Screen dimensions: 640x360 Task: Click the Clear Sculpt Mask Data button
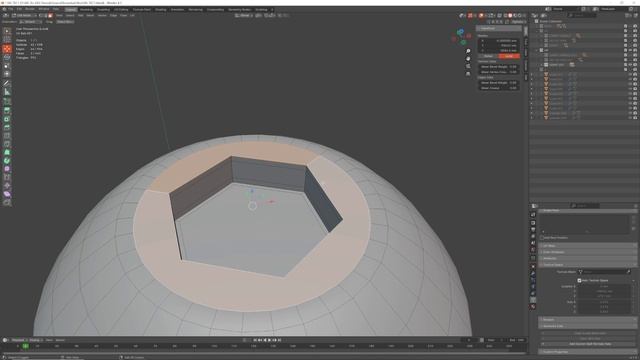point(590,333)
